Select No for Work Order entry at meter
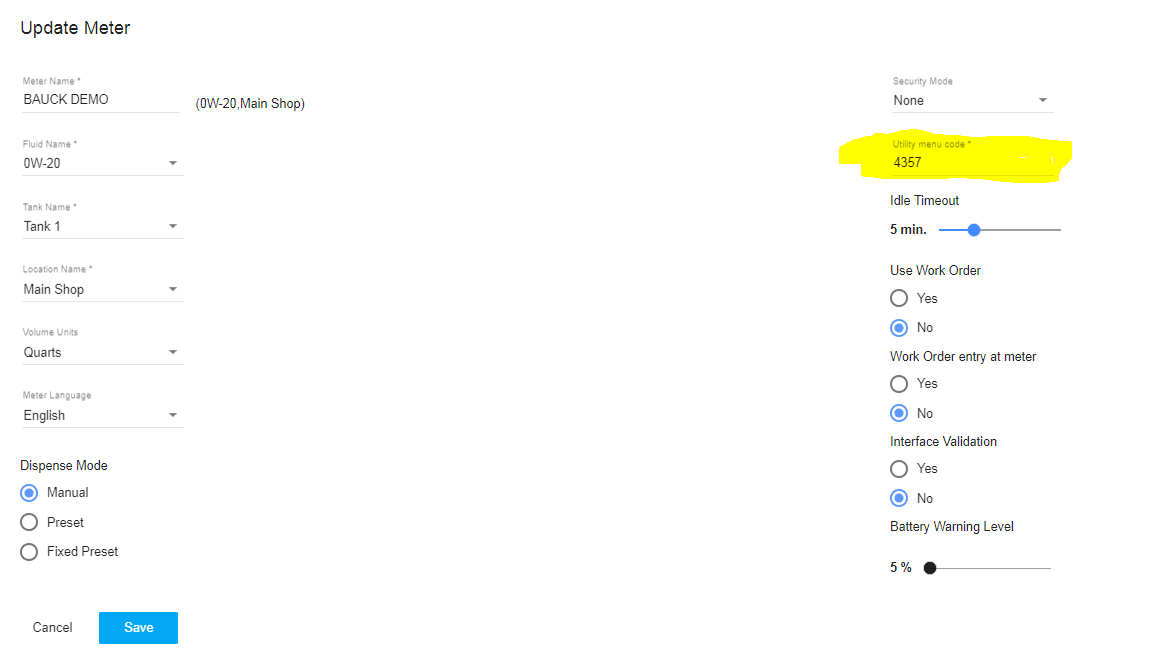Screen dimensions: 1167x658 pyautogui.click(x=899, y=413)
